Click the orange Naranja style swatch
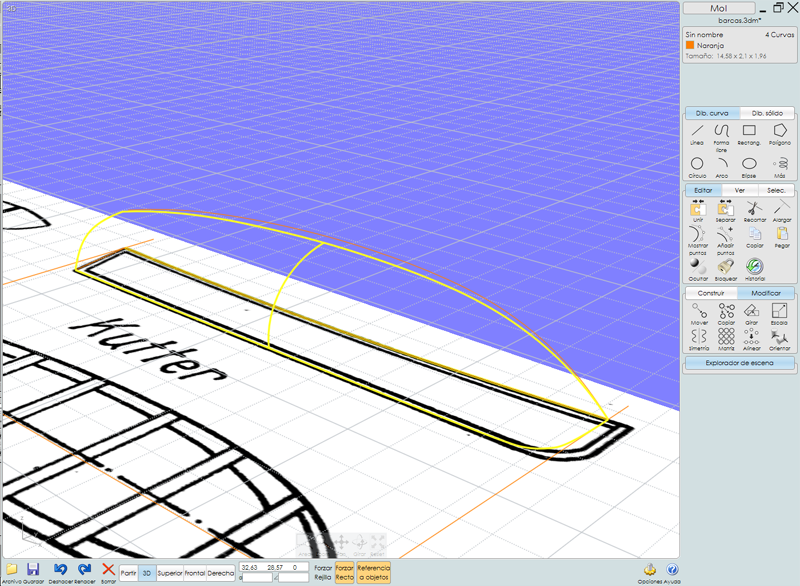 tap(690, 45)
